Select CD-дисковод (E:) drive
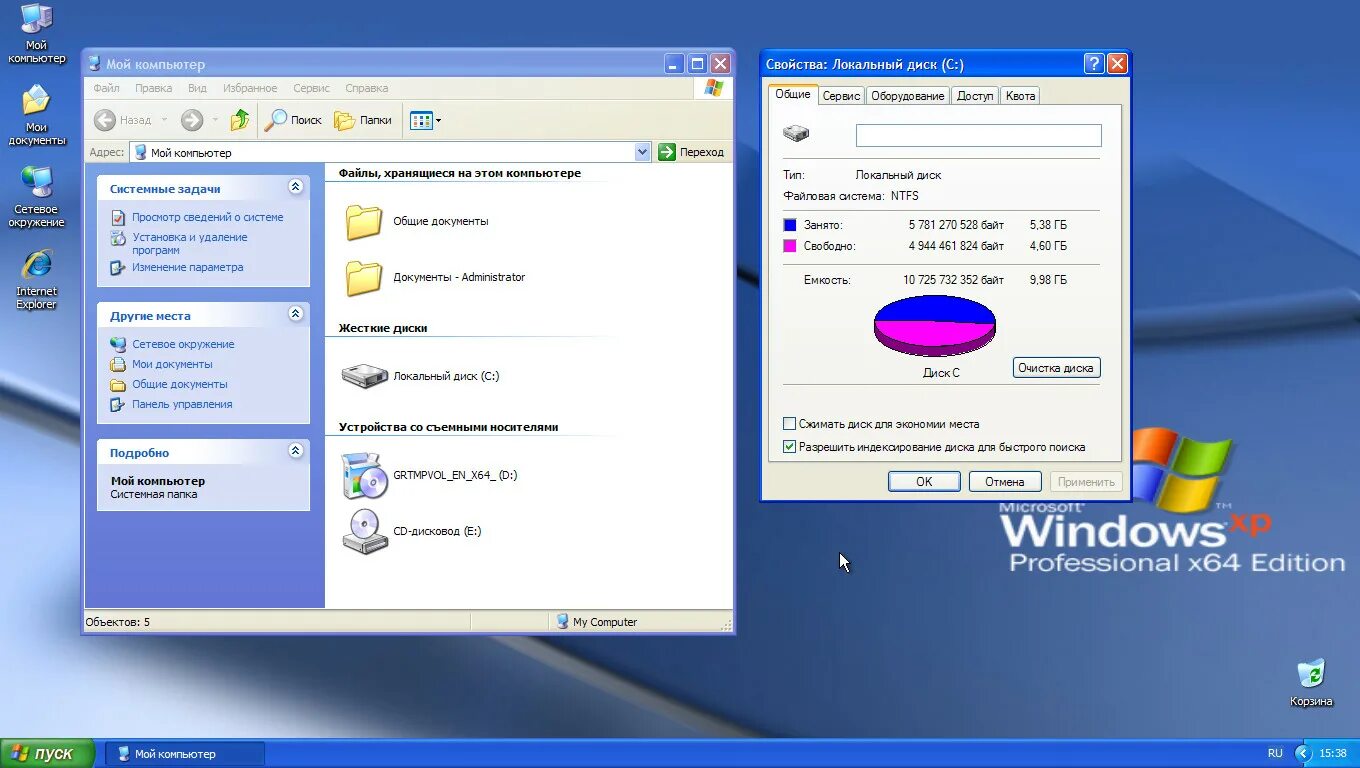The height and width of the screenshot is (768, 1360). pos(412,531)
